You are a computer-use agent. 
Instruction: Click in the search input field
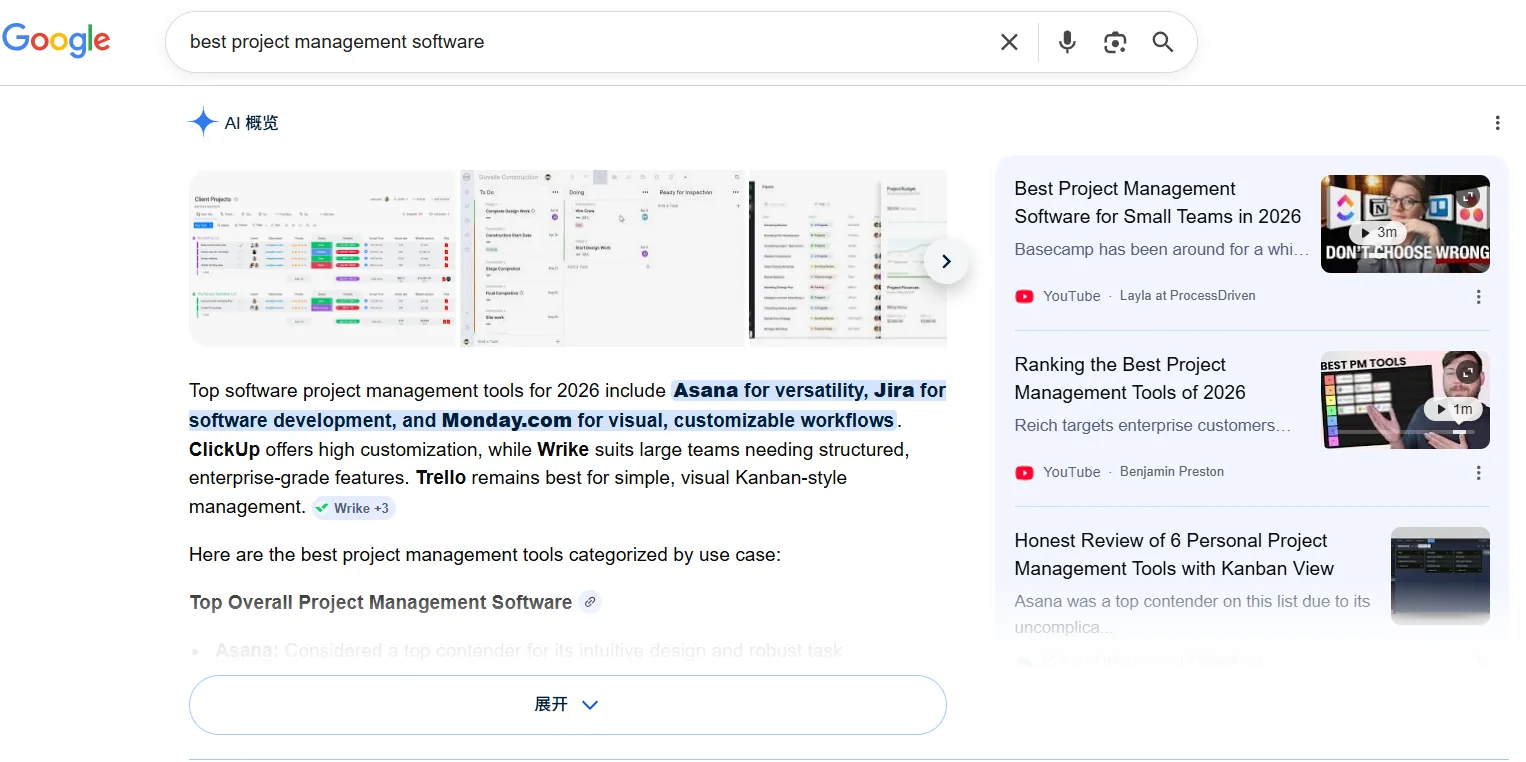tap(585, 42)
